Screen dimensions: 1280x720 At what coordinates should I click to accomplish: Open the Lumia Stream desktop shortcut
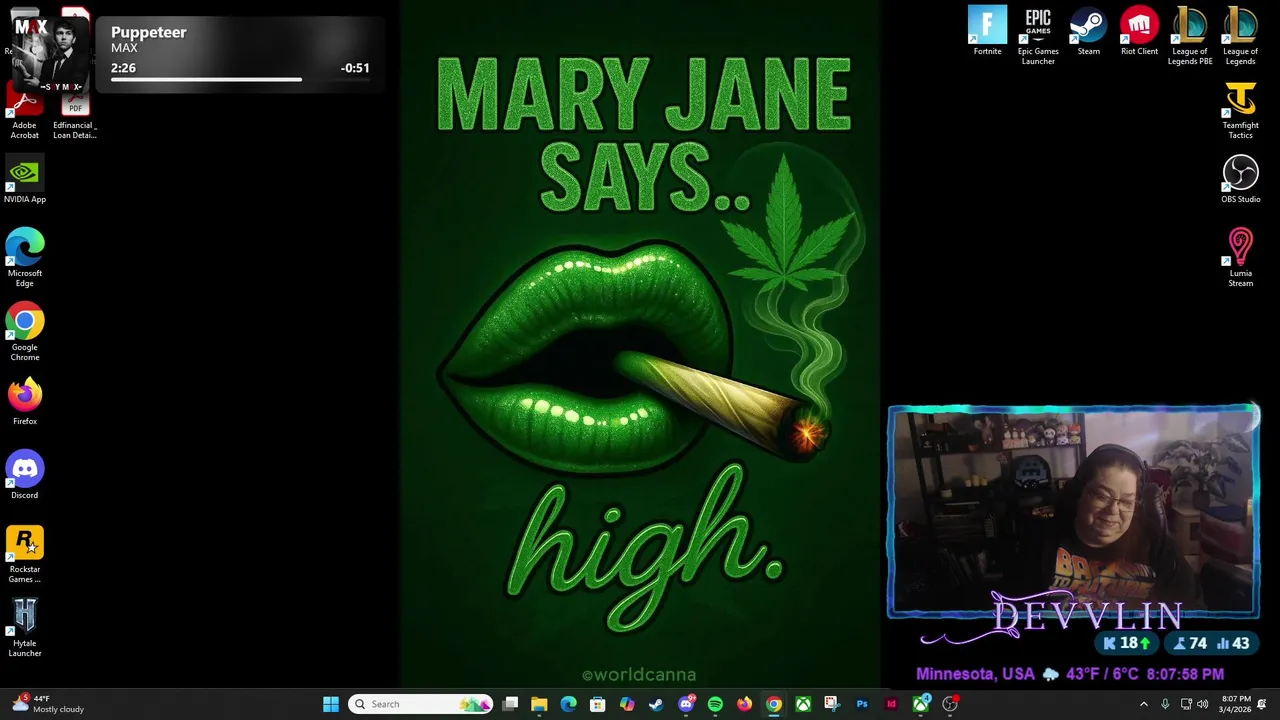click(1240, 257)
